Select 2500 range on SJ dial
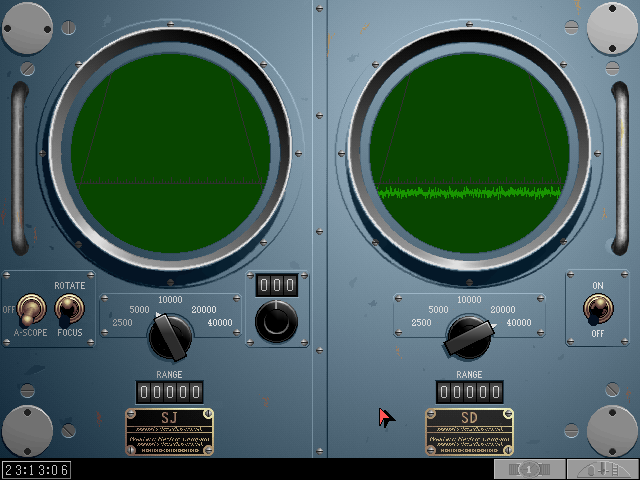 click(123, 323)
